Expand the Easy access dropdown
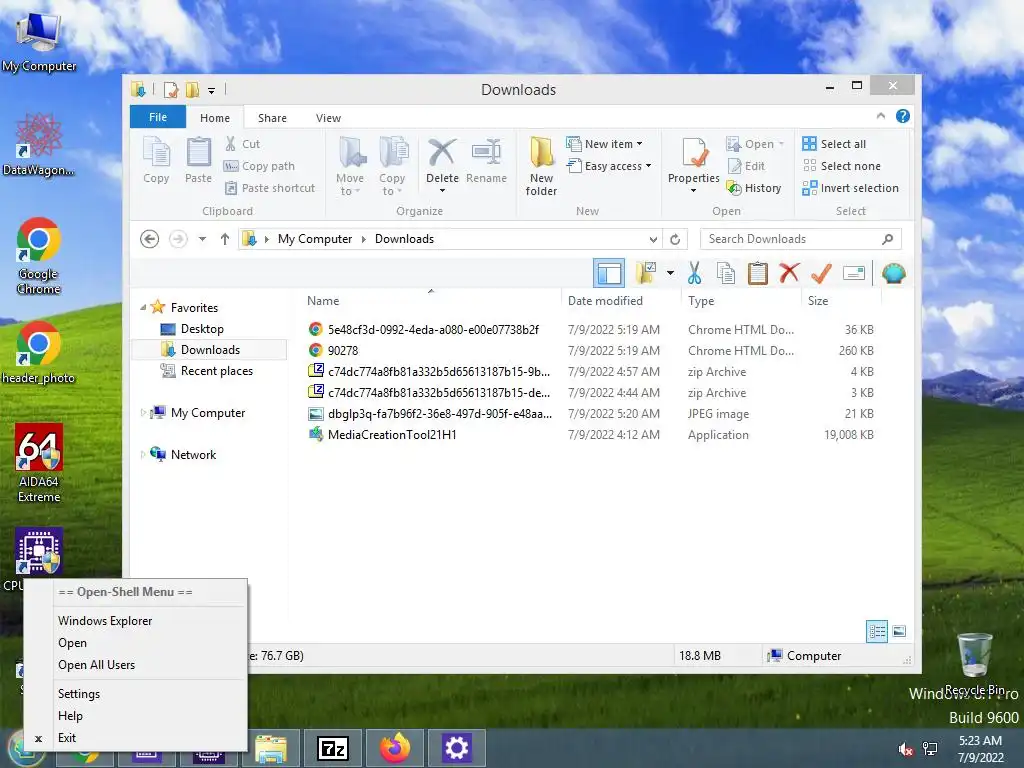The width and height of the screenshot is (1024, 768). [648, 166]
